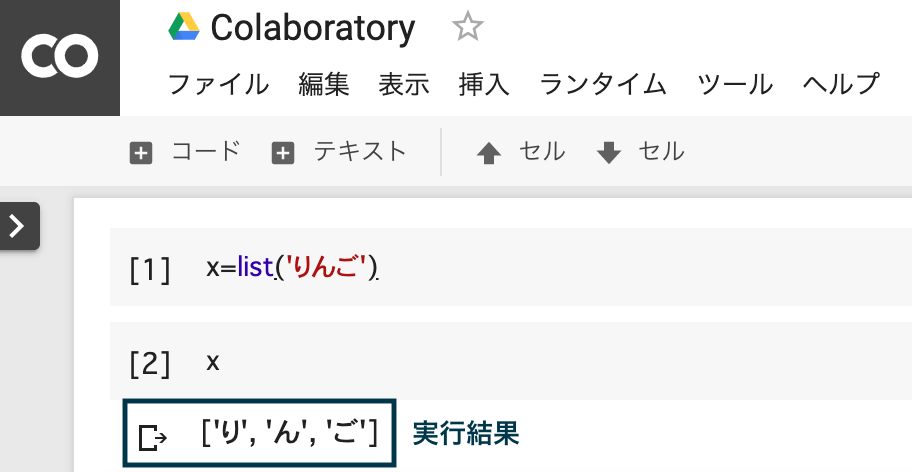Screen dimensions: 912x472
Task: Add a text cell with plus icon
Action: [x=283, y=154]
